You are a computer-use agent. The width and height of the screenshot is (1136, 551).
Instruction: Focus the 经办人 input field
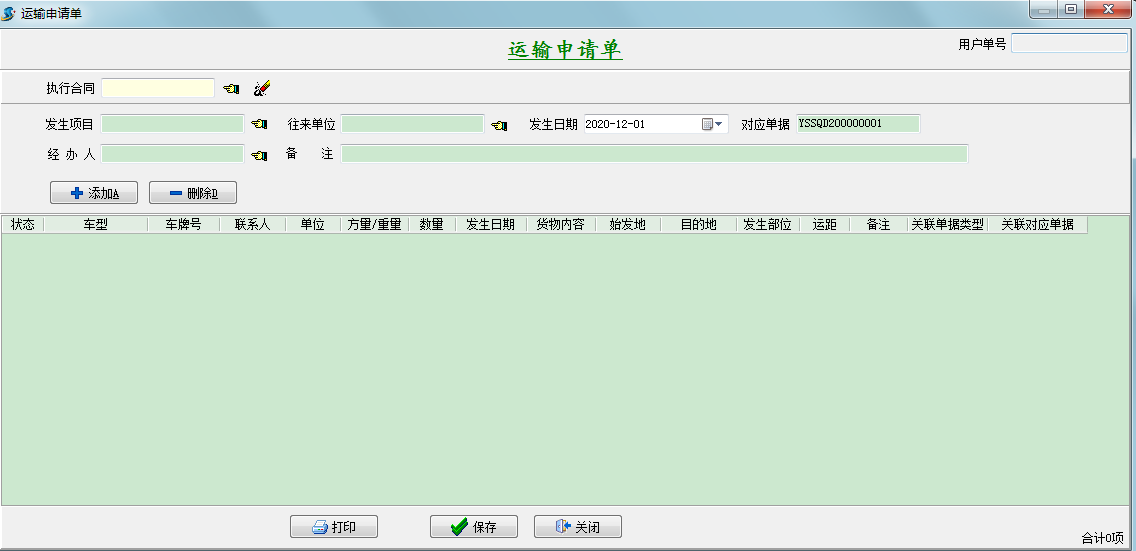(x=172, y=153)
